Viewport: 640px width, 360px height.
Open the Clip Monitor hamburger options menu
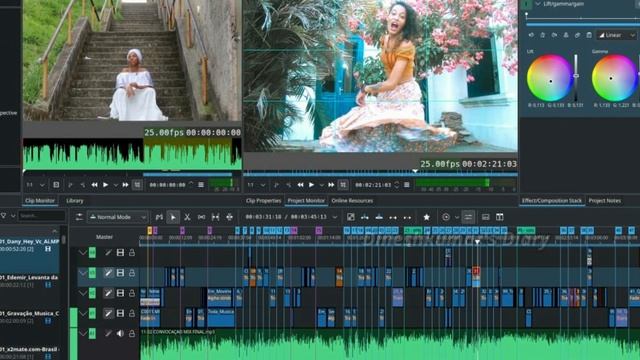pyautogui.click(x=201, y=185)
